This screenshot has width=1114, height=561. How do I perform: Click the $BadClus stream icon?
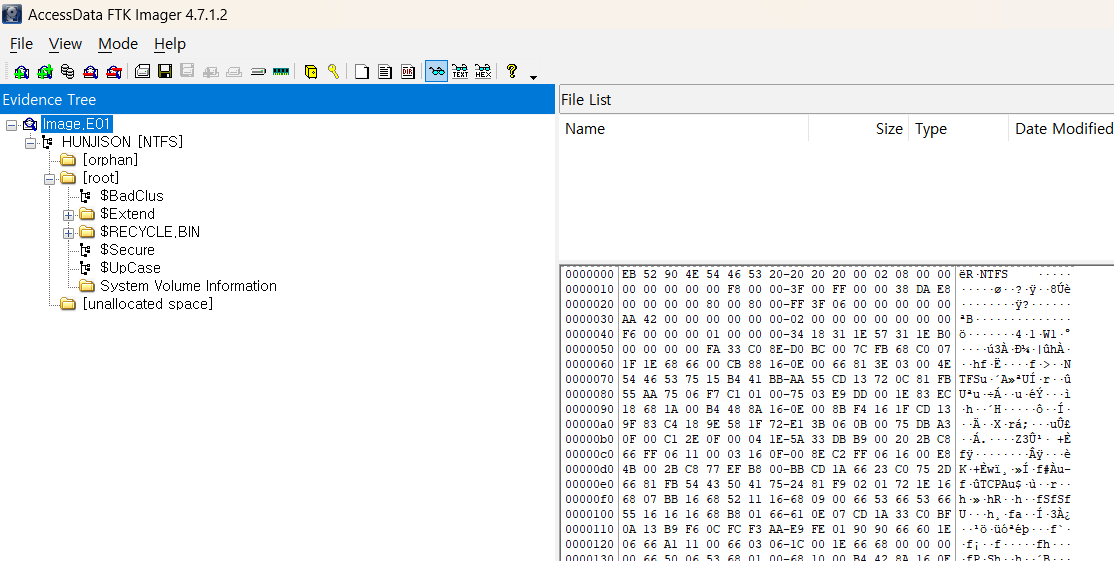tap(85, 196)
